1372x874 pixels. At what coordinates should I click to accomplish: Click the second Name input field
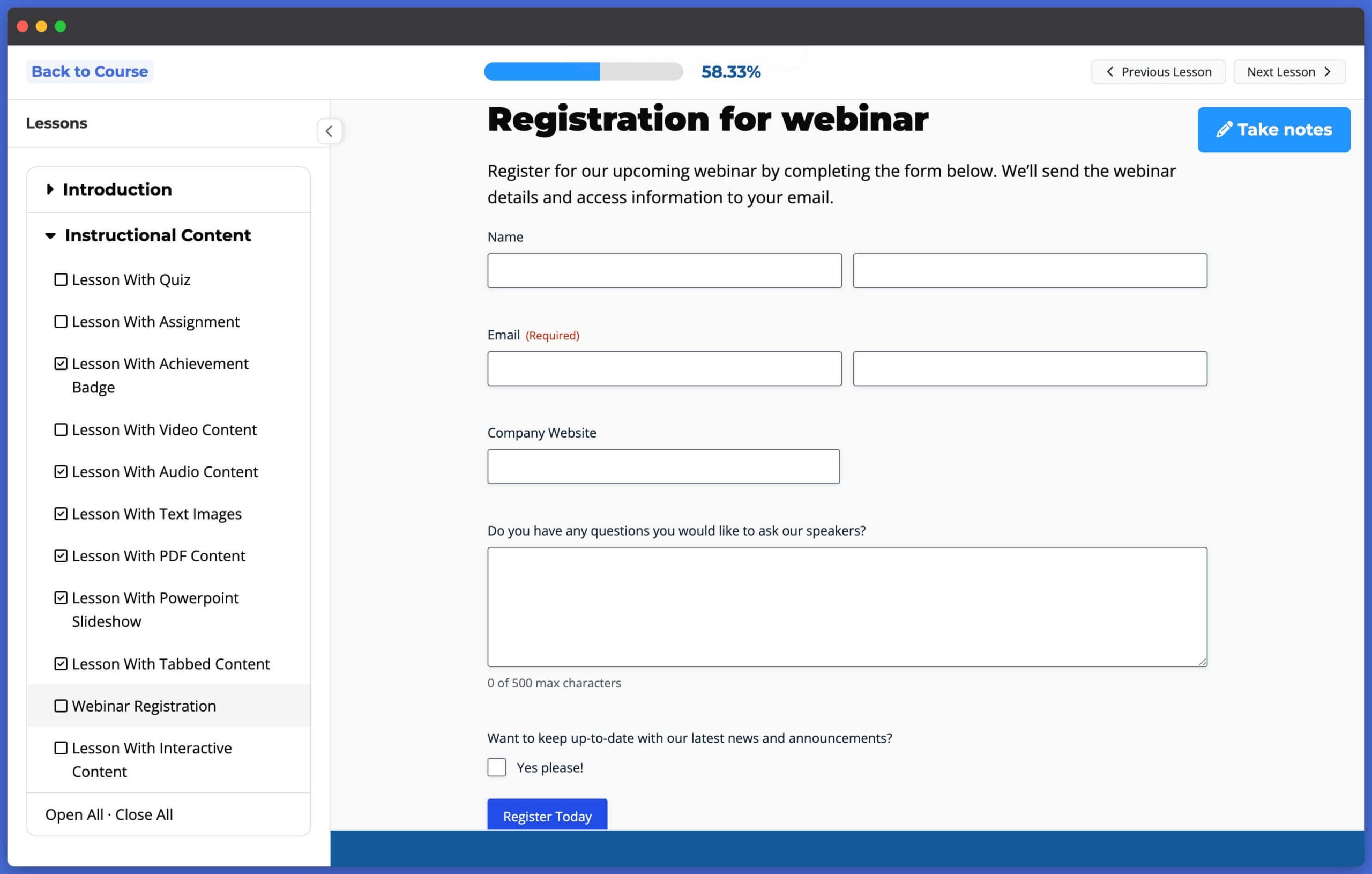(x=1030, y=271)
